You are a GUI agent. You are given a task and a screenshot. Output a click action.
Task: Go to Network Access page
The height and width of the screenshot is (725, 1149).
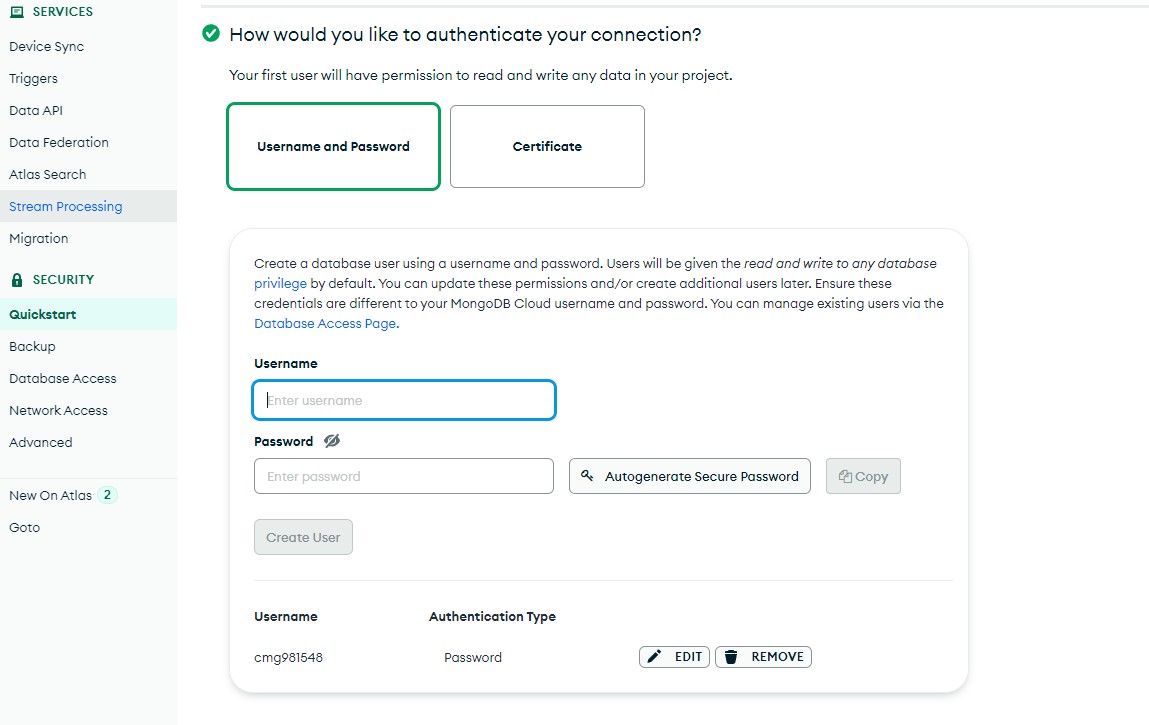pos(58,410)
